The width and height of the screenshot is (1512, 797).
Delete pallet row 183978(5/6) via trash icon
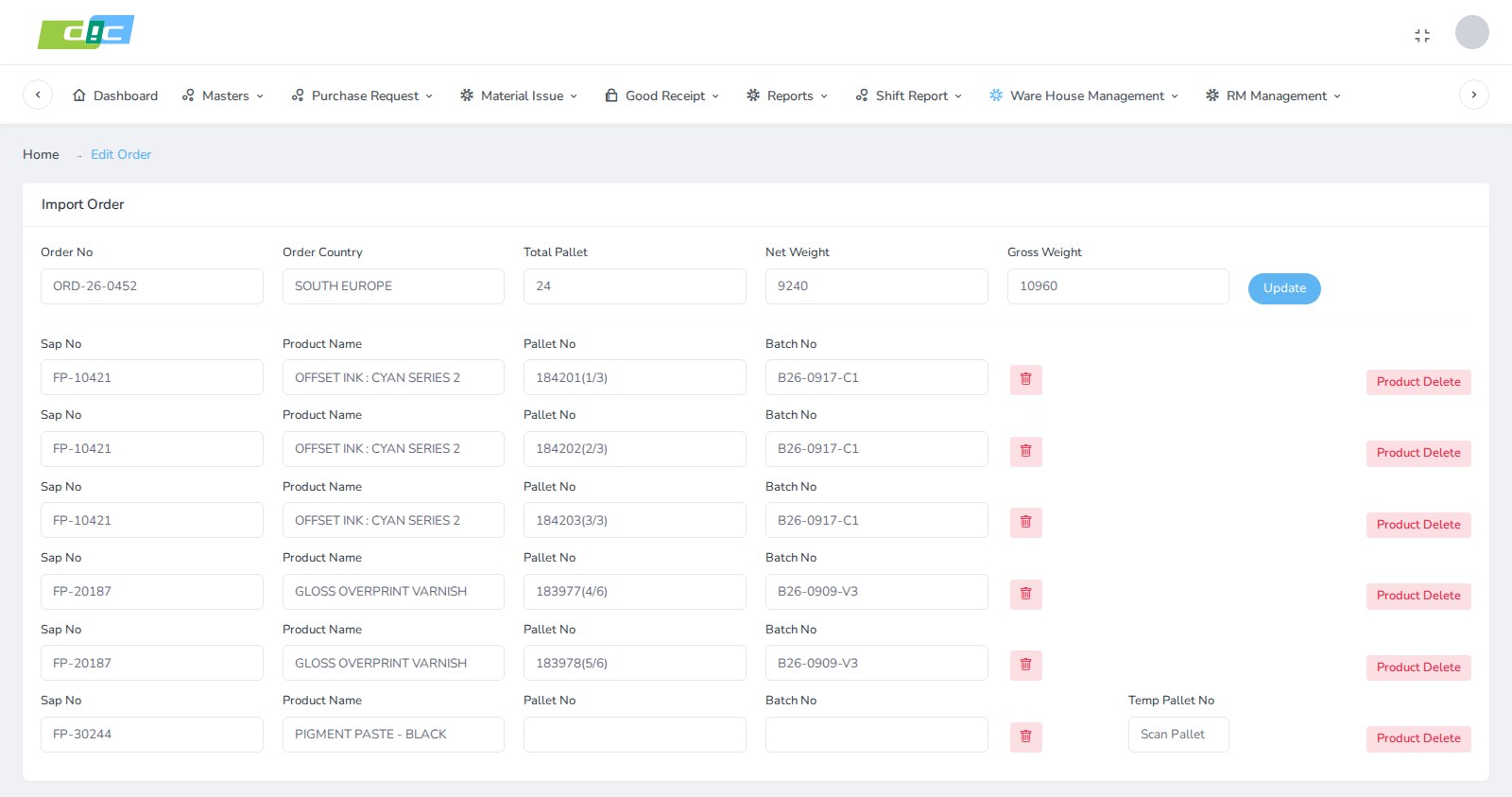1025,665
